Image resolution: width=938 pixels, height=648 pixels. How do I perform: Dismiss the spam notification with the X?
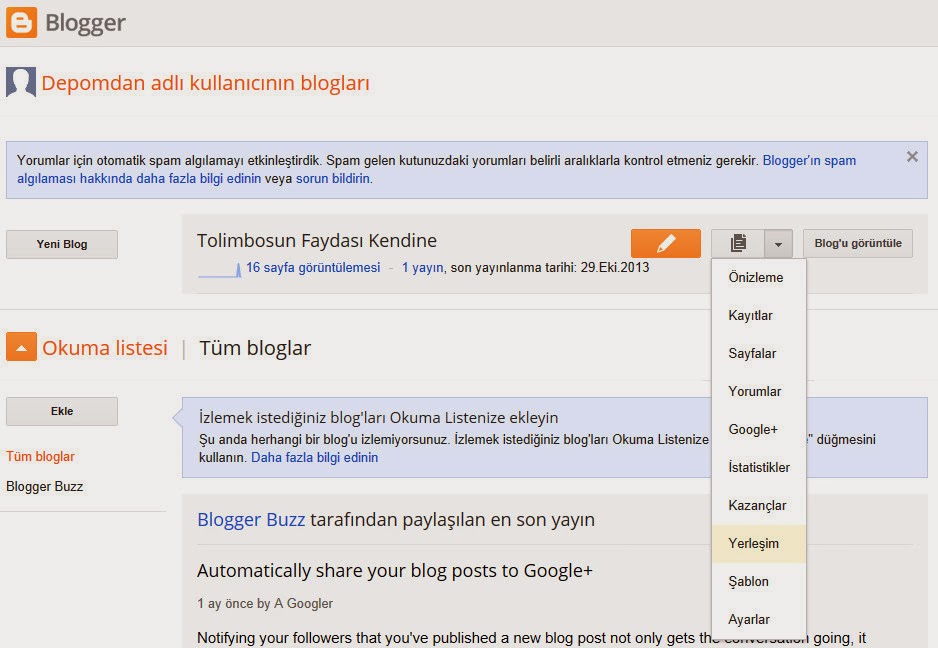pos(911,156)
